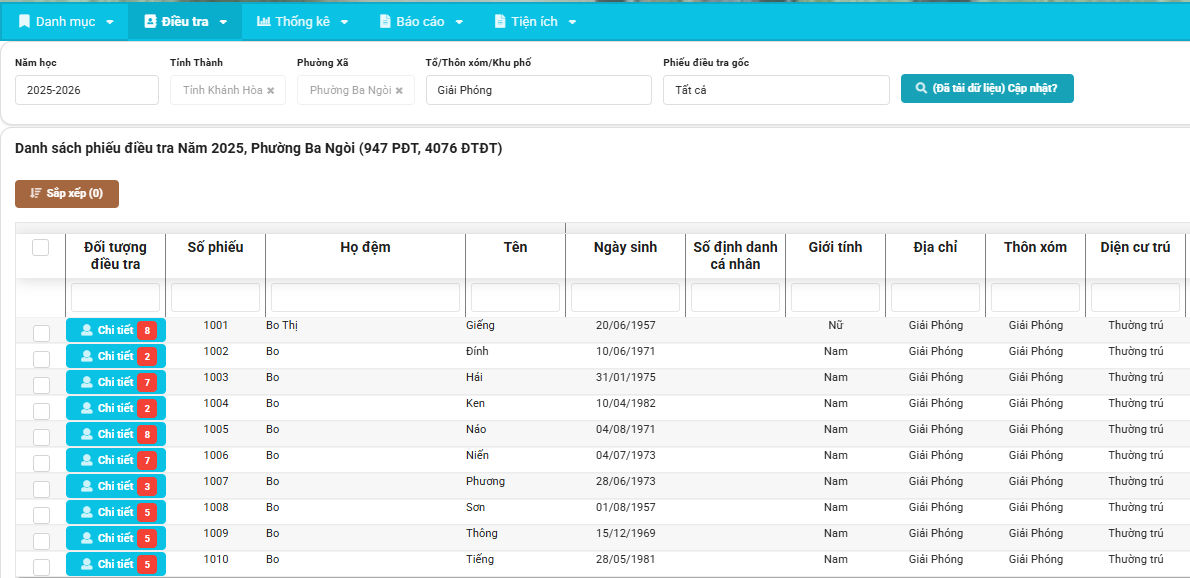Focus the Số phiếu filter box
1190x578 pixels.
tap(216, 297)
